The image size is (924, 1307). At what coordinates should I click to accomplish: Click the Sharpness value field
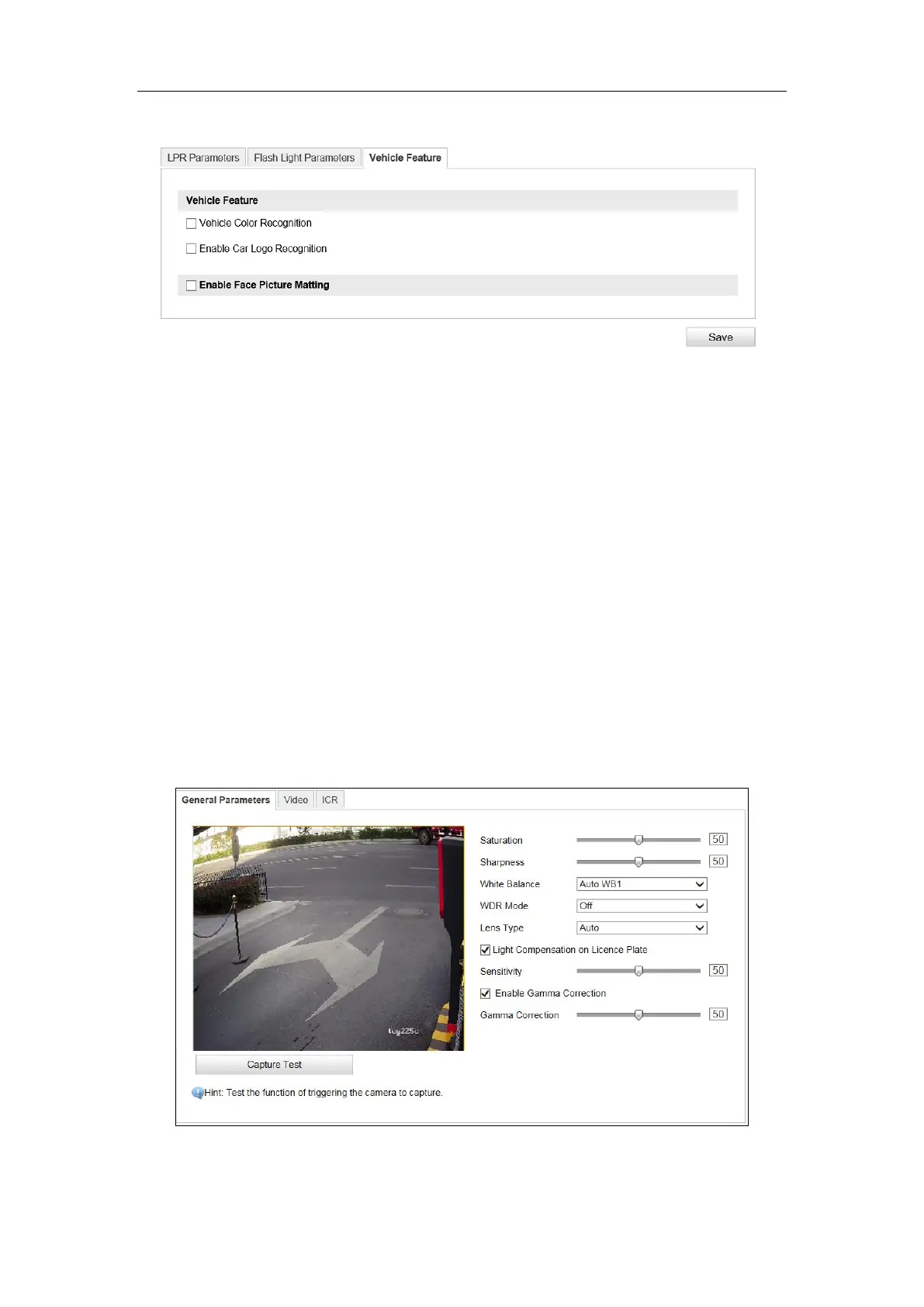718,862
